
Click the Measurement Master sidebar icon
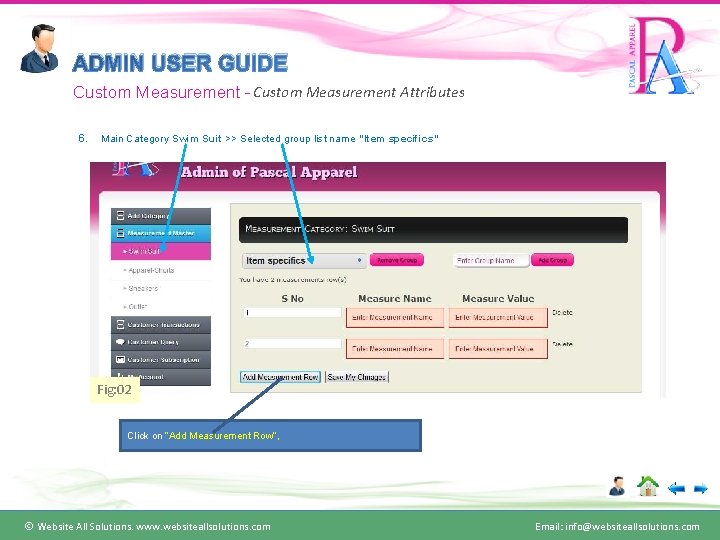(x=120, y=233)
